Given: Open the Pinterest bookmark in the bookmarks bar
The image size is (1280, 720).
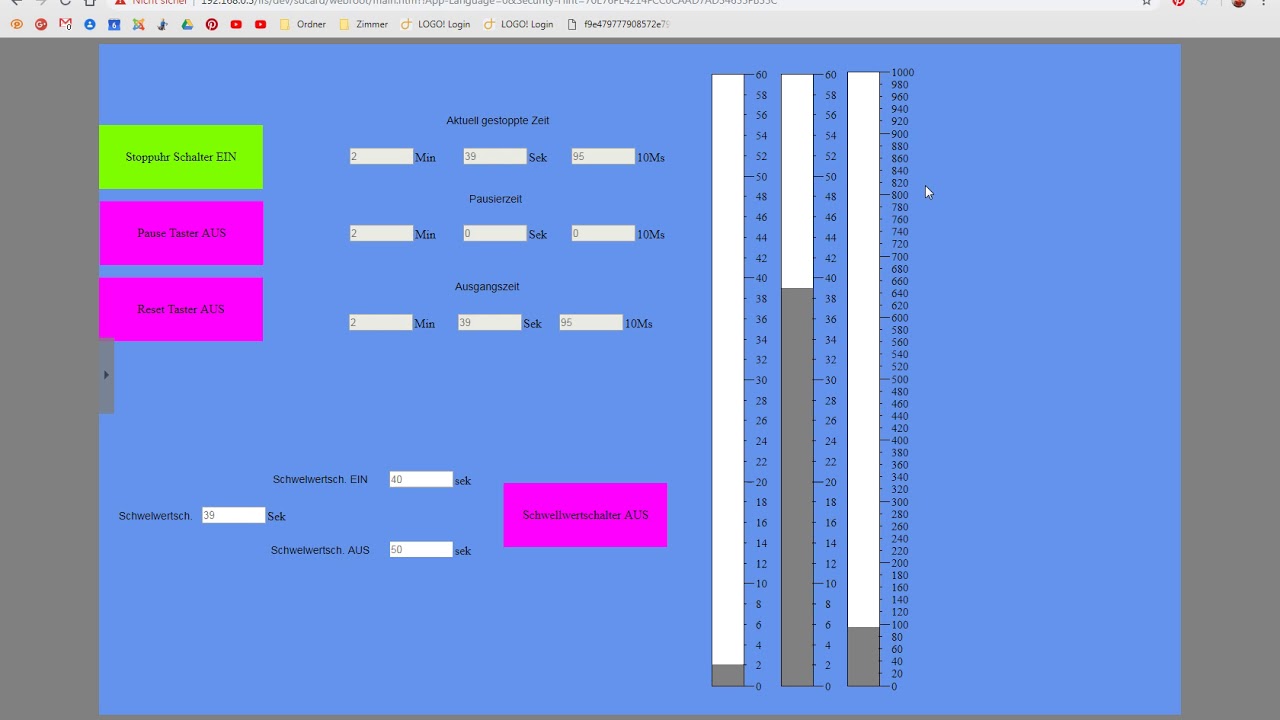Looking at the screenshot, I should 211,24.
